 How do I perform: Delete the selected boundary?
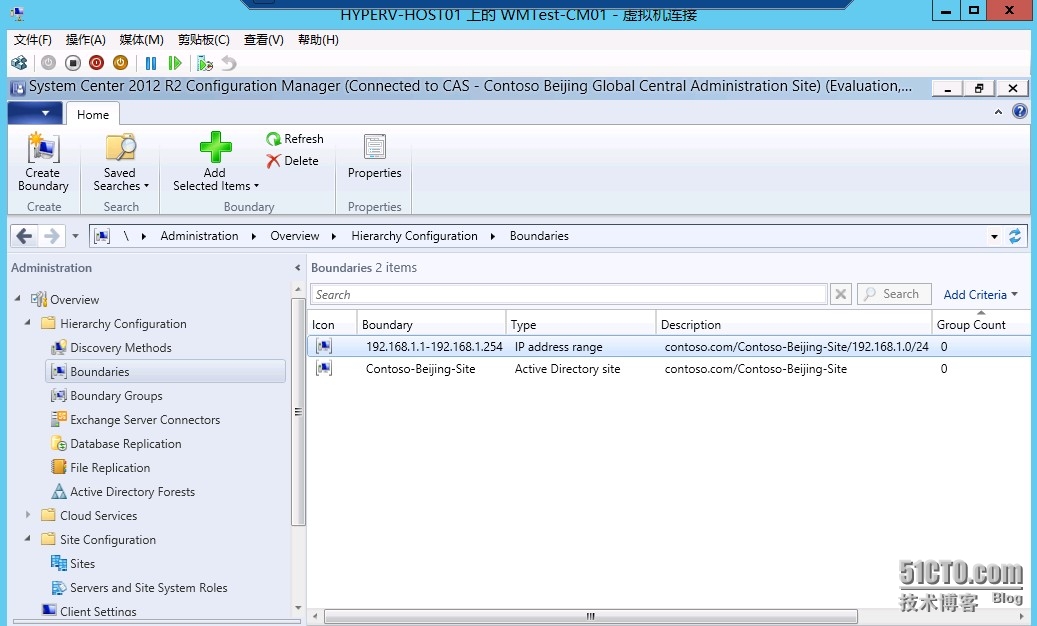pos(292,161)
